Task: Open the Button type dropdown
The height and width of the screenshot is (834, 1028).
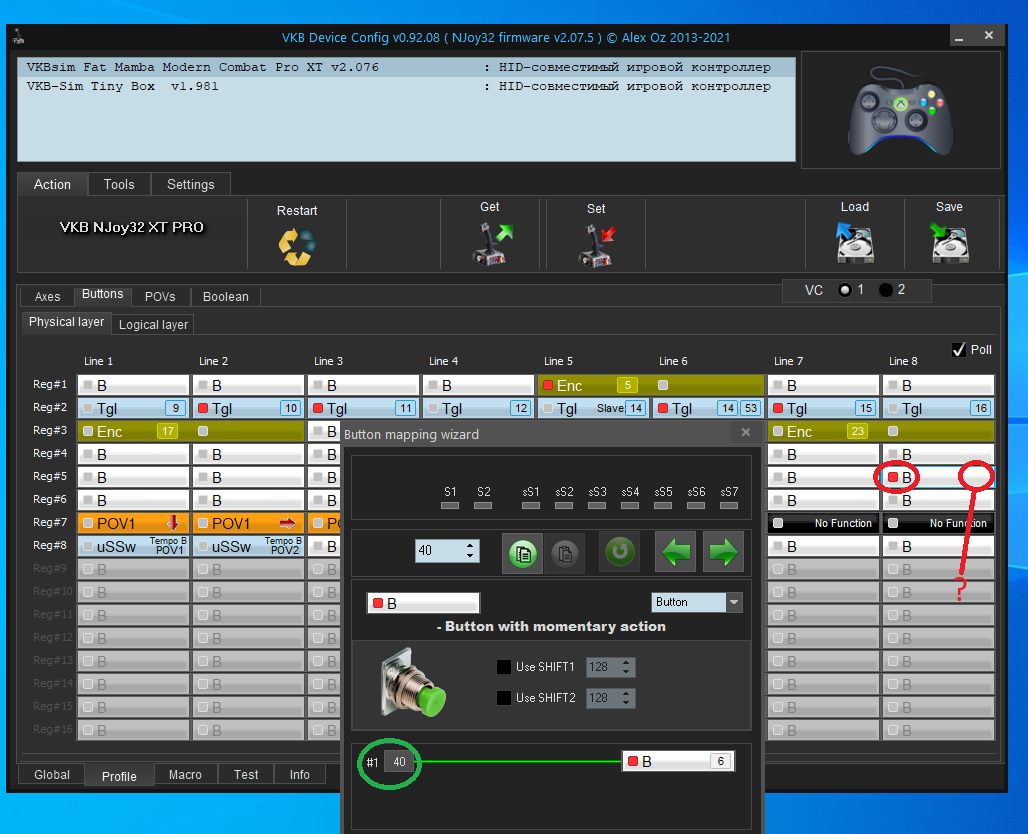Action: click(734, 602)
